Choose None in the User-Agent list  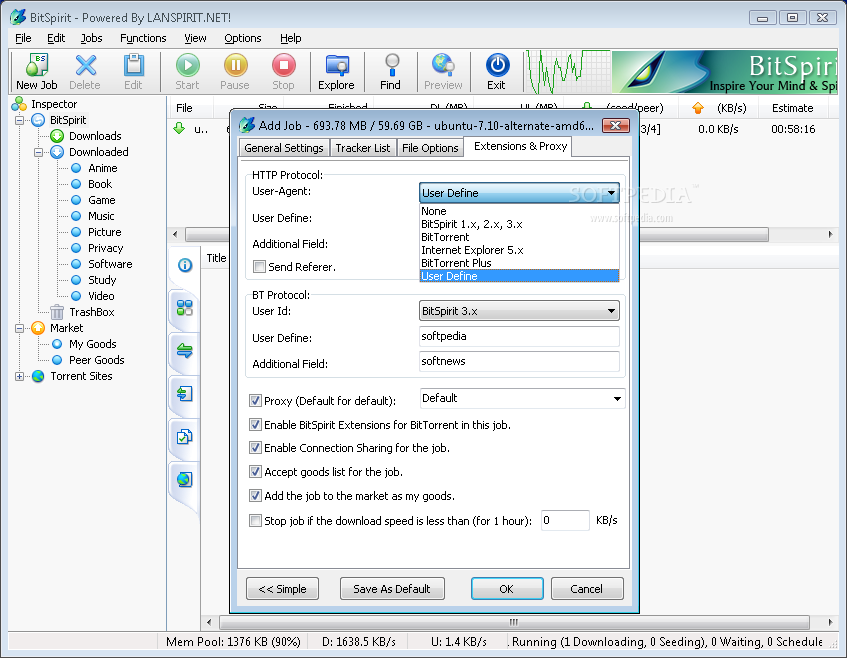(519, 211)
